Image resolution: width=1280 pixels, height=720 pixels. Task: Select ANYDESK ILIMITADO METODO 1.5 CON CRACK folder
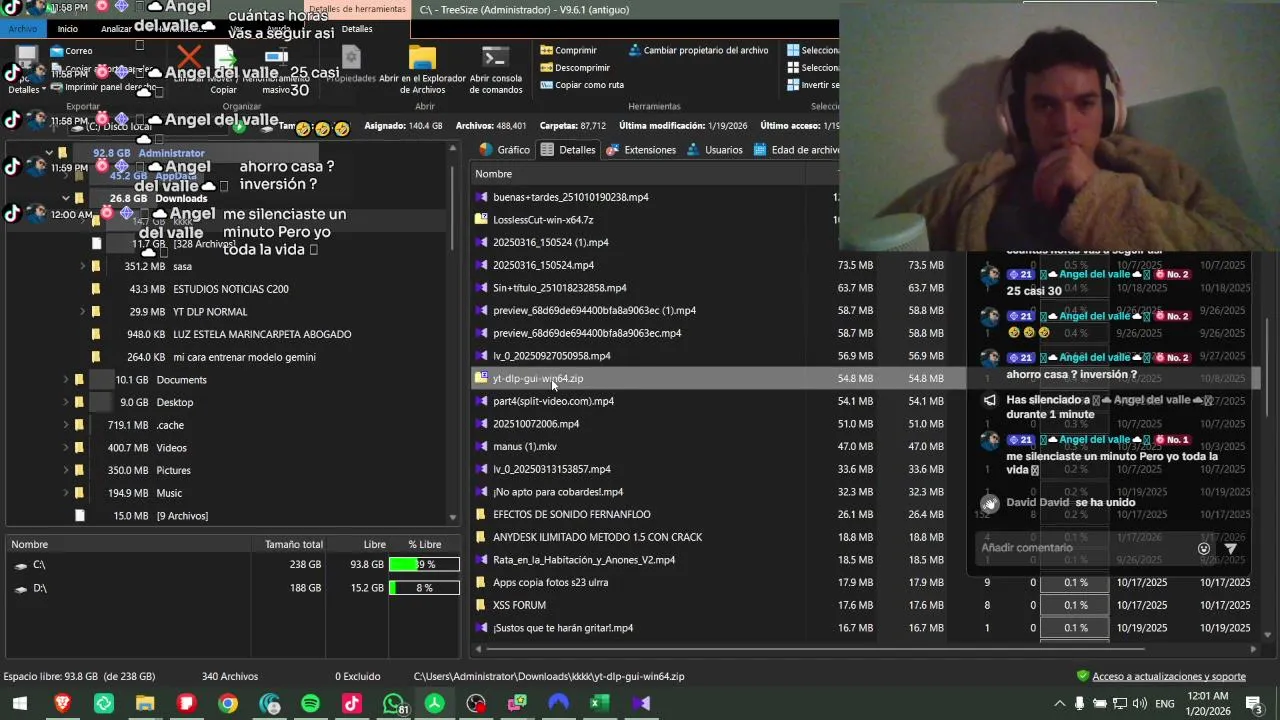click(597, 537)
